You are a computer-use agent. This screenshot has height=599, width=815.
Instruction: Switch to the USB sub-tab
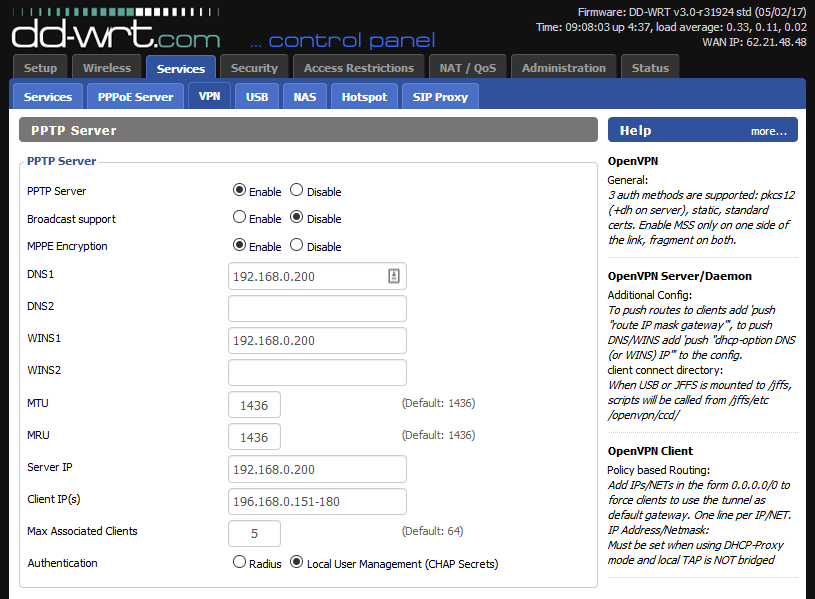(257, 97)
